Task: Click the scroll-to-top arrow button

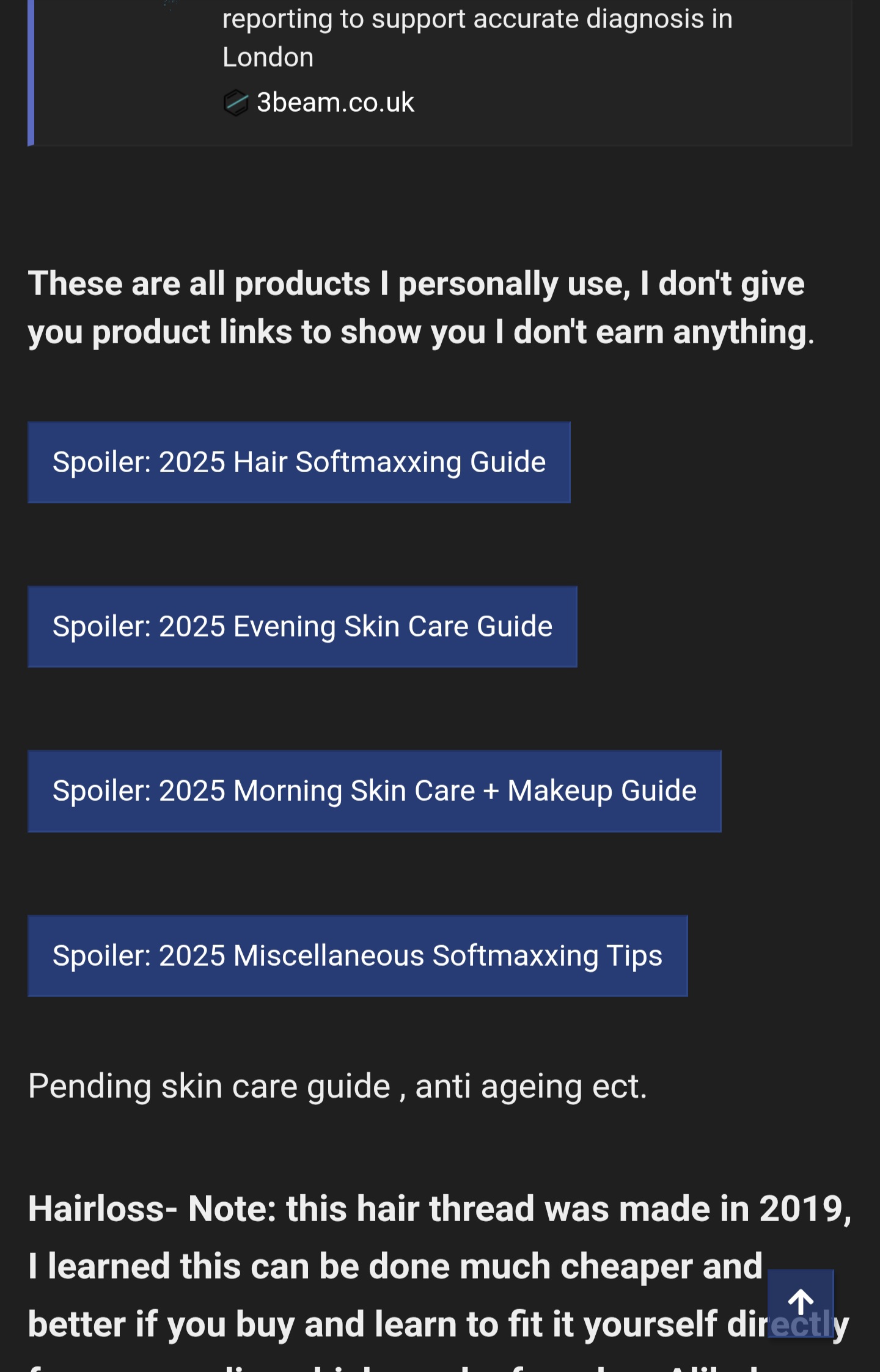Action: pyautogui.click(x=801, y=1302)
